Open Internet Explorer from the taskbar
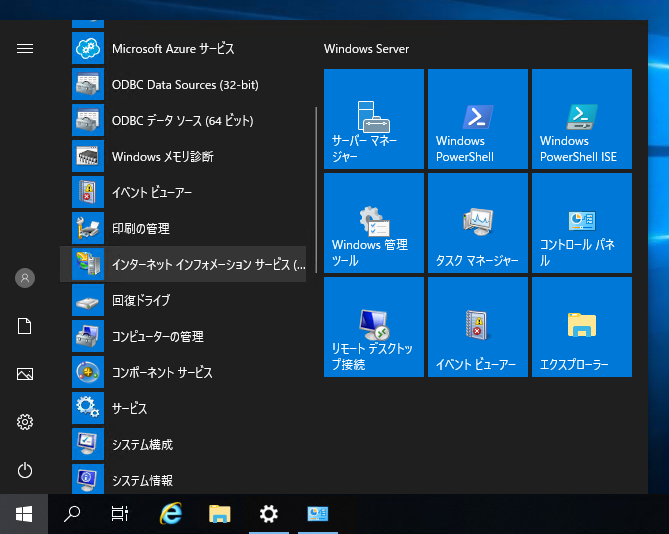Viewport: 669px width, 534px height. click(x=171, y=514)
